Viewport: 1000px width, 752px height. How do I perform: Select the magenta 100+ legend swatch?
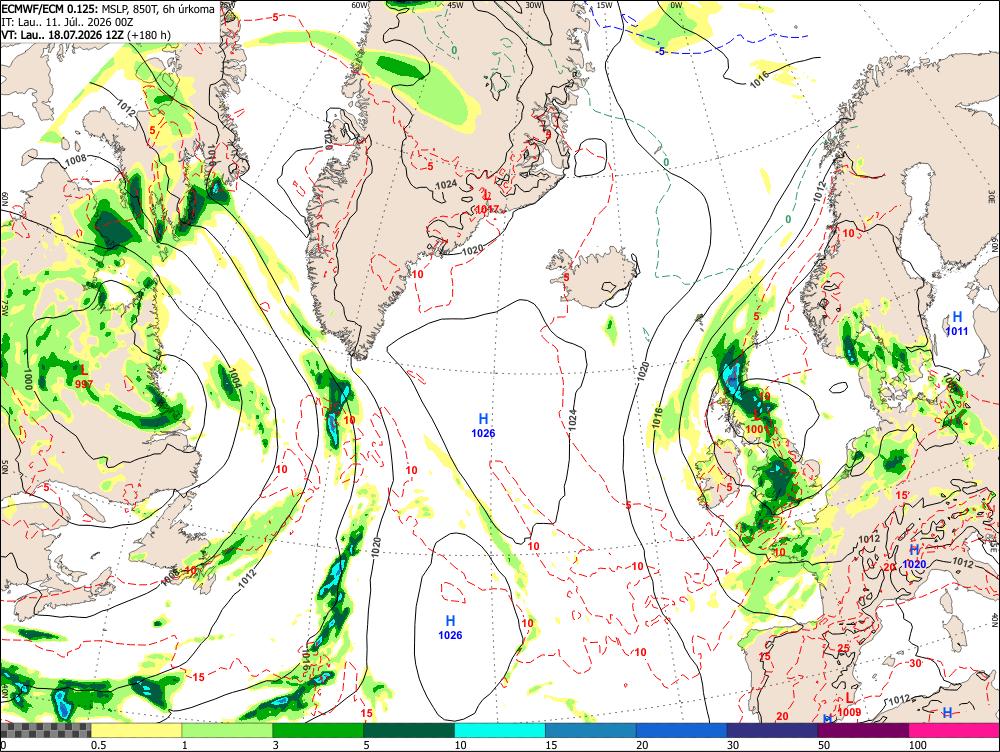[x=954, y=730]
